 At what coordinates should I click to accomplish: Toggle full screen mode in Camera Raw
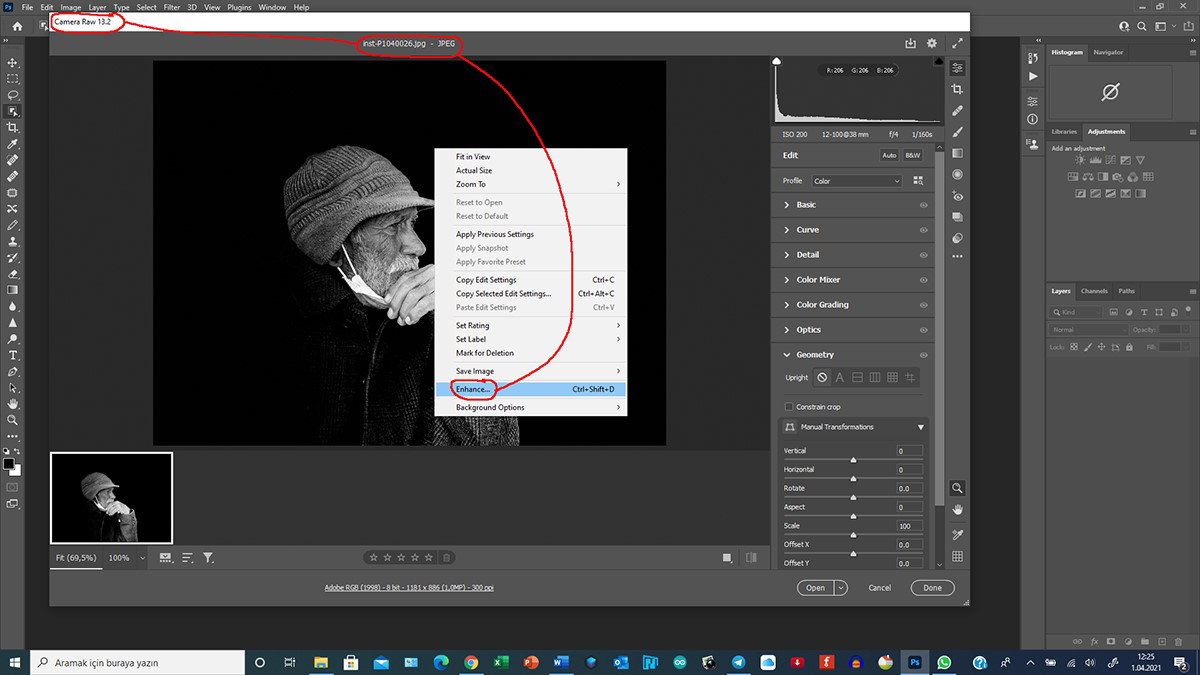pos(958,44)
